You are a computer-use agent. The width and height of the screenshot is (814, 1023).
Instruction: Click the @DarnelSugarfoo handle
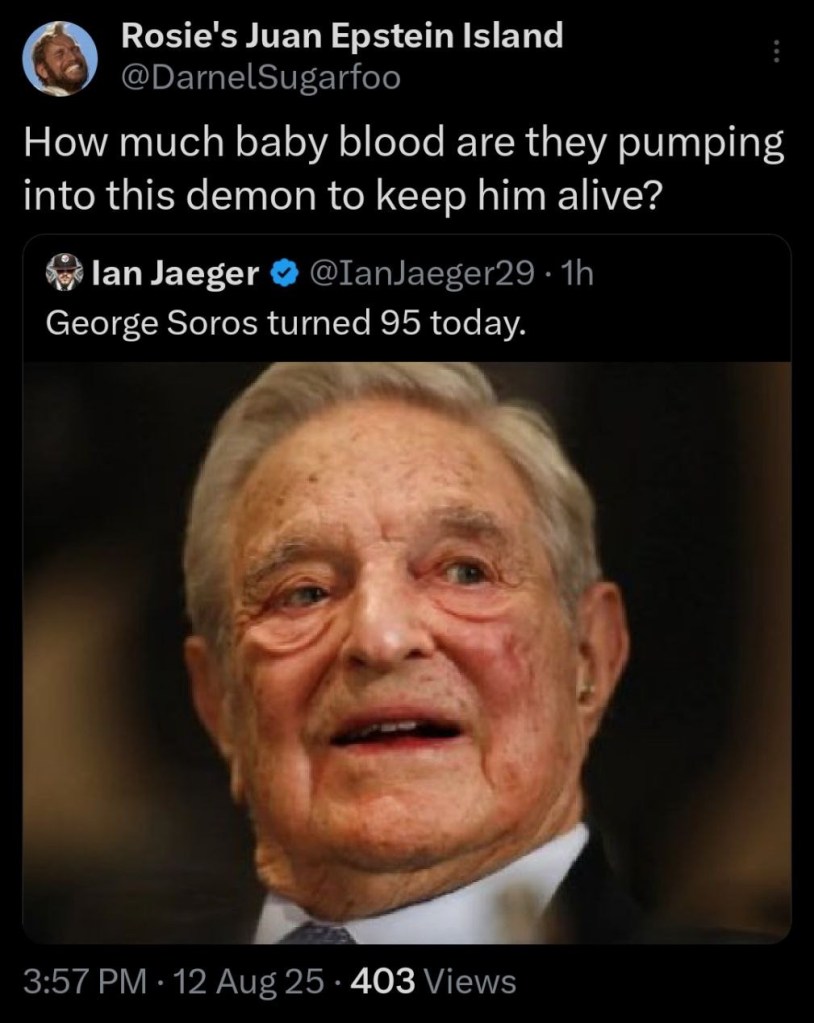[259, 78]
